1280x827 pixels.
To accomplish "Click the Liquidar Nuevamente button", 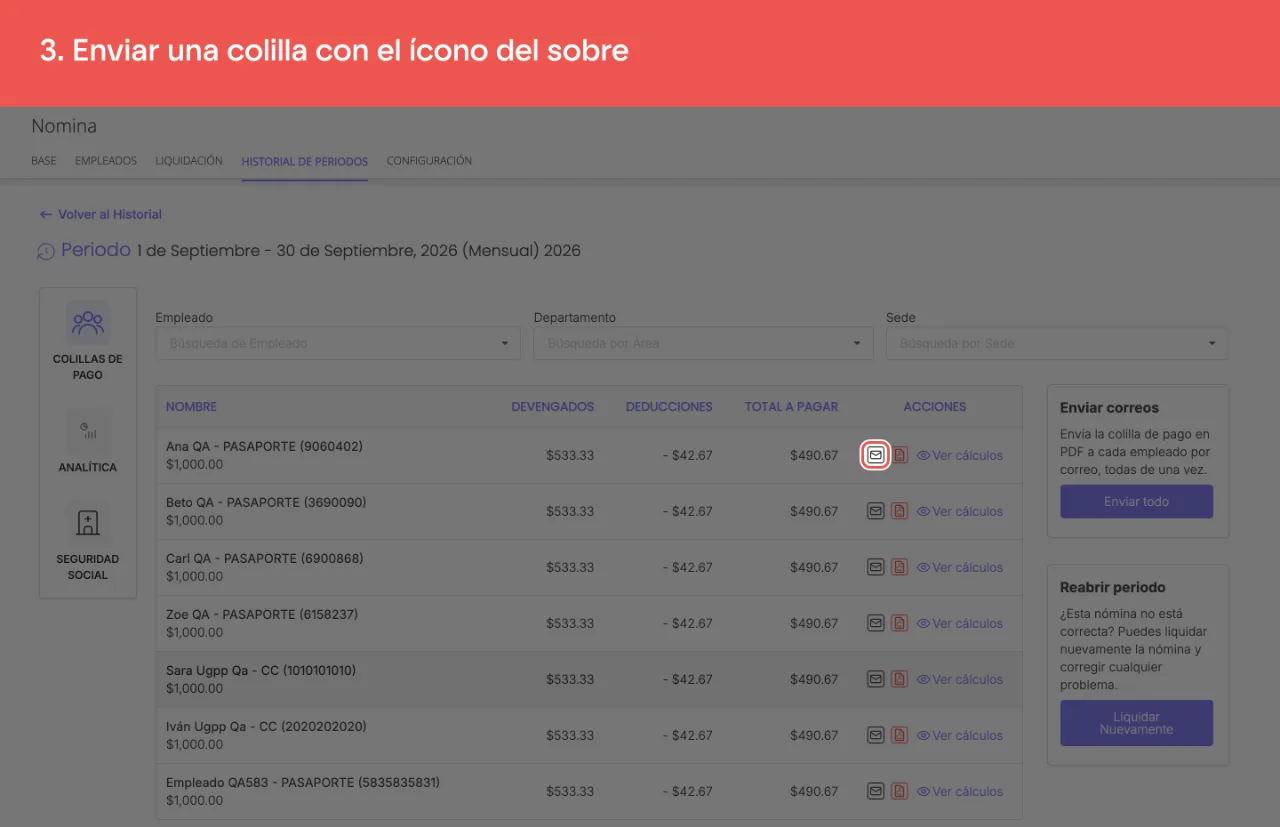I will click(x=1136, y=723).
